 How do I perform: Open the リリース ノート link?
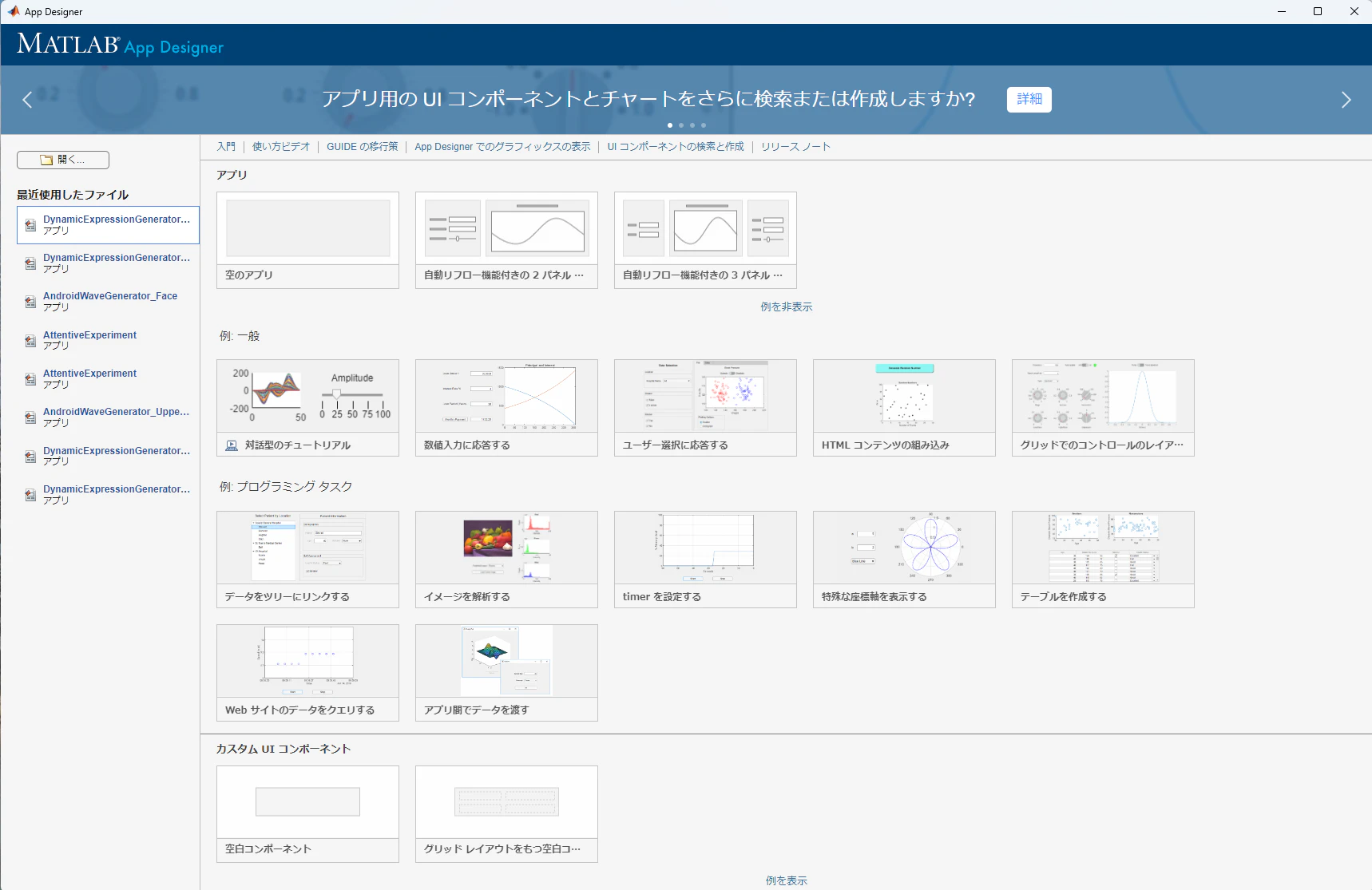tap(795, 147)
